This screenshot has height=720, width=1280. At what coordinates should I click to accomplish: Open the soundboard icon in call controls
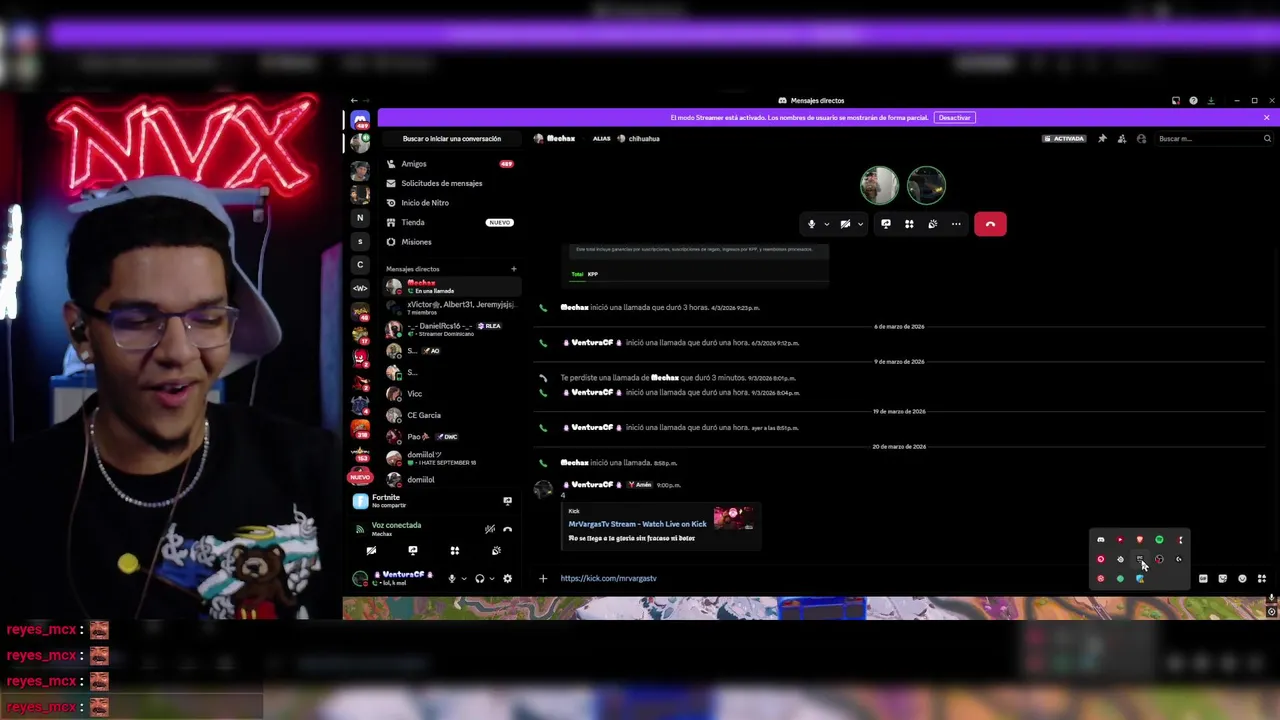tap(932, 224)
